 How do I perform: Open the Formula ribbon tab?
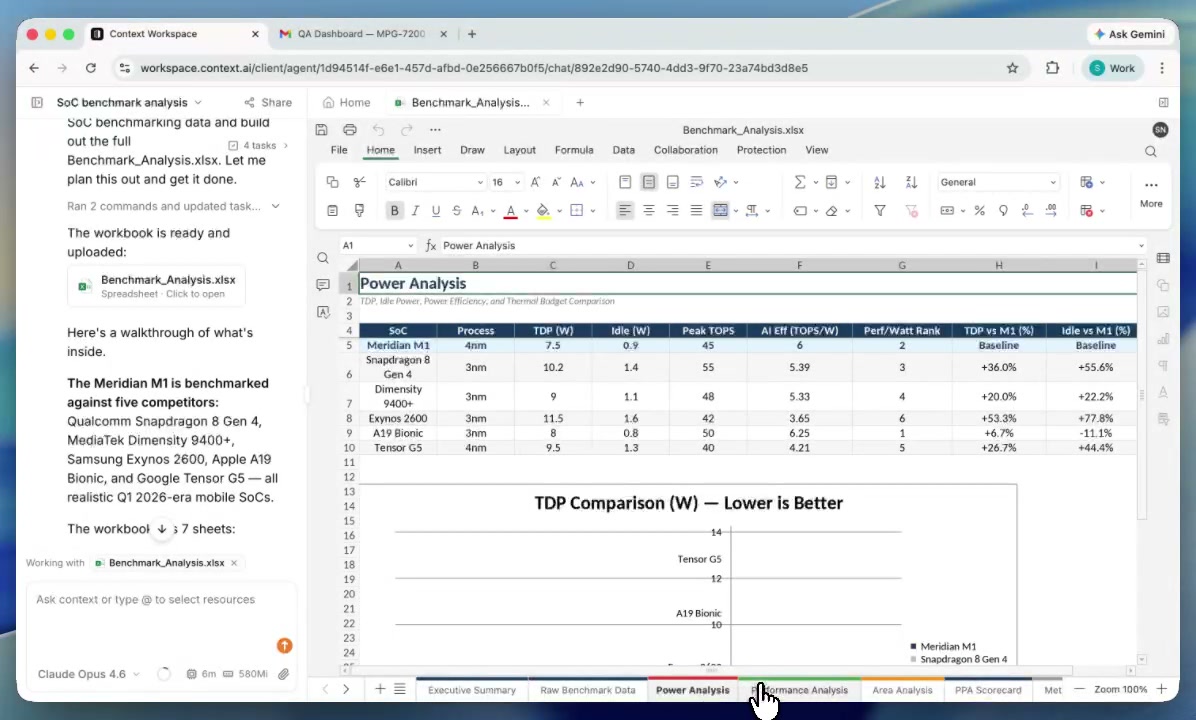click(574, 150)
